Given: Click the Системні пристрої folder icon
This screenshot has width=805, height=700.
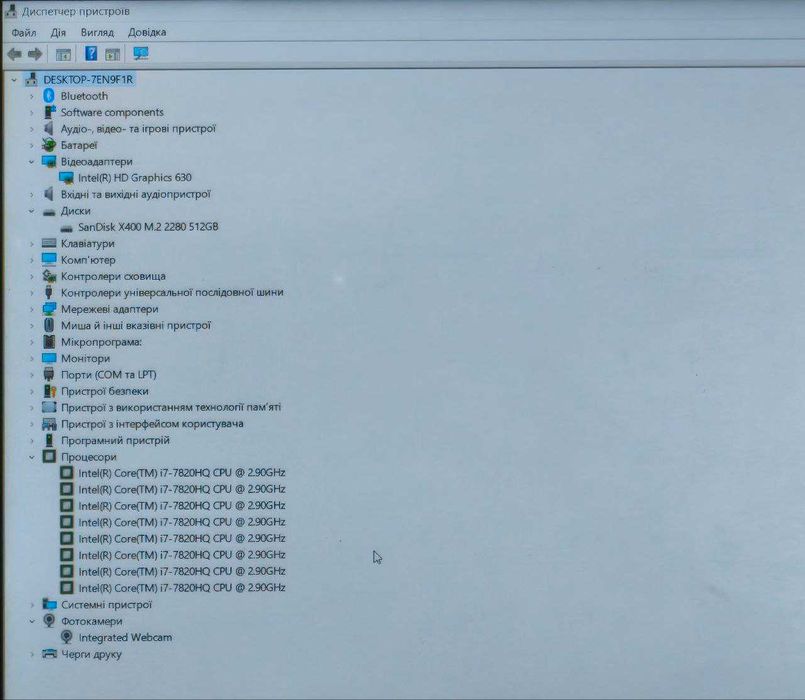Looking at the screenshot, I should (x=49, y=604).
